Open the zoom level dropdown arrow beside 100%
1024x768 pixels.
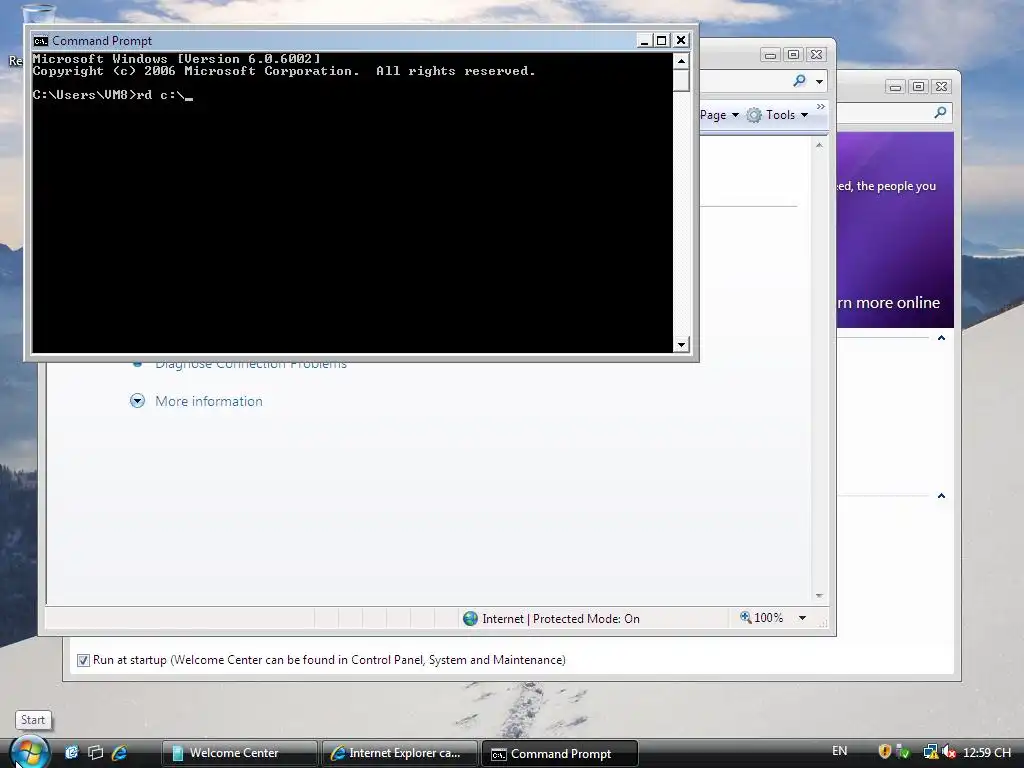point(802,618)
